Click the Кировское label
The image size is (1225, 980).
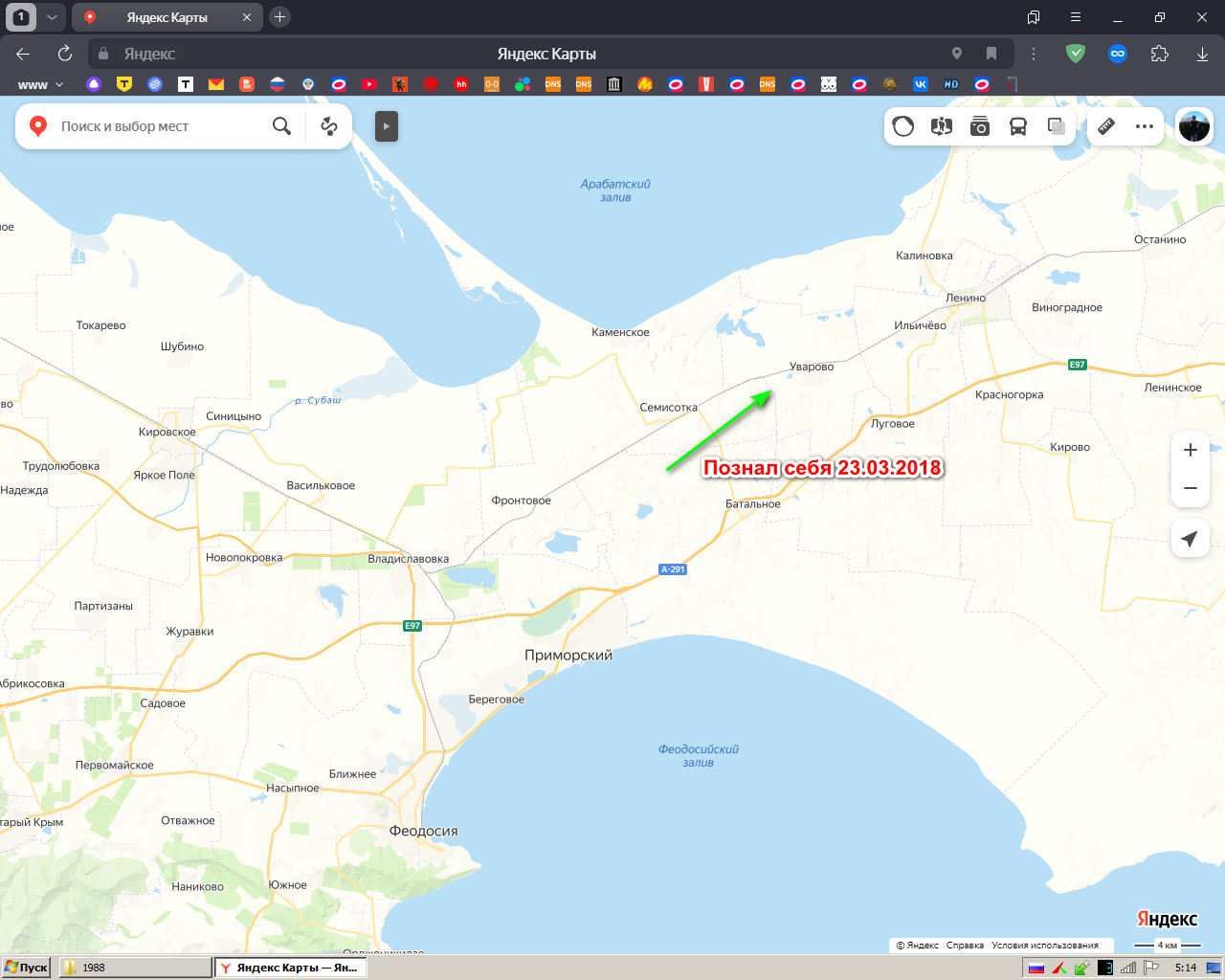(167, 432)
